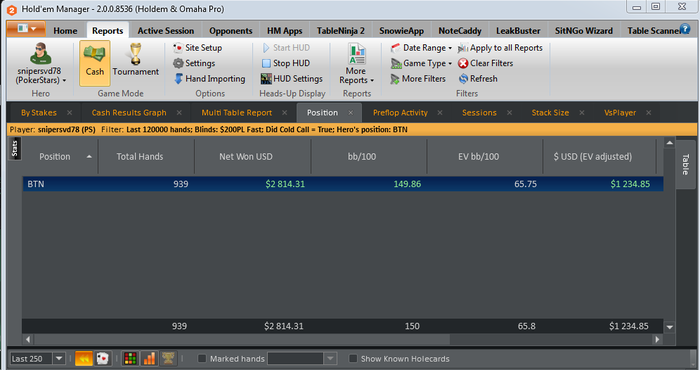Image resolution: width=700 pixels, height=370 pixels.
Task: Click Start HUD
Action: (x=286, y=48)
